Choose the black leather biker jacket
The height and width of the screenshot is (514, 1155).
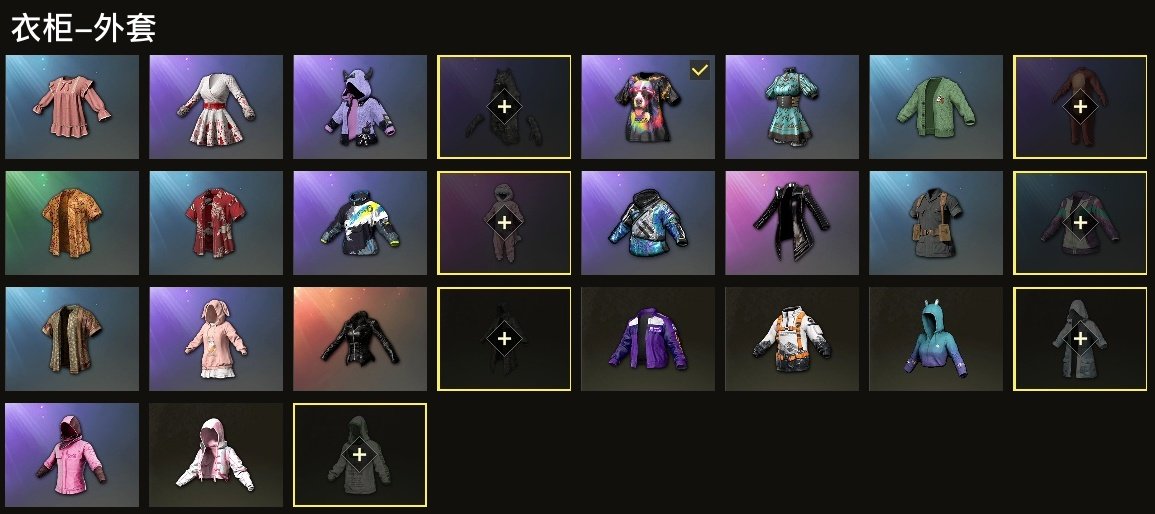click(360, 339)
